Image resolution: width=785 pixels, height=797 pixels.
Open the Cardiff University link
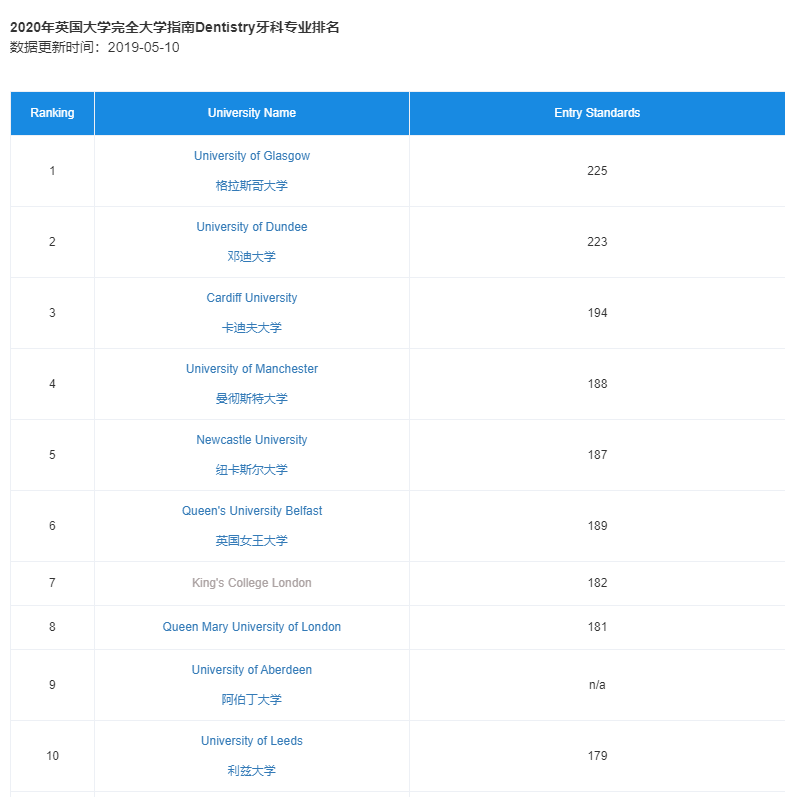252,298
